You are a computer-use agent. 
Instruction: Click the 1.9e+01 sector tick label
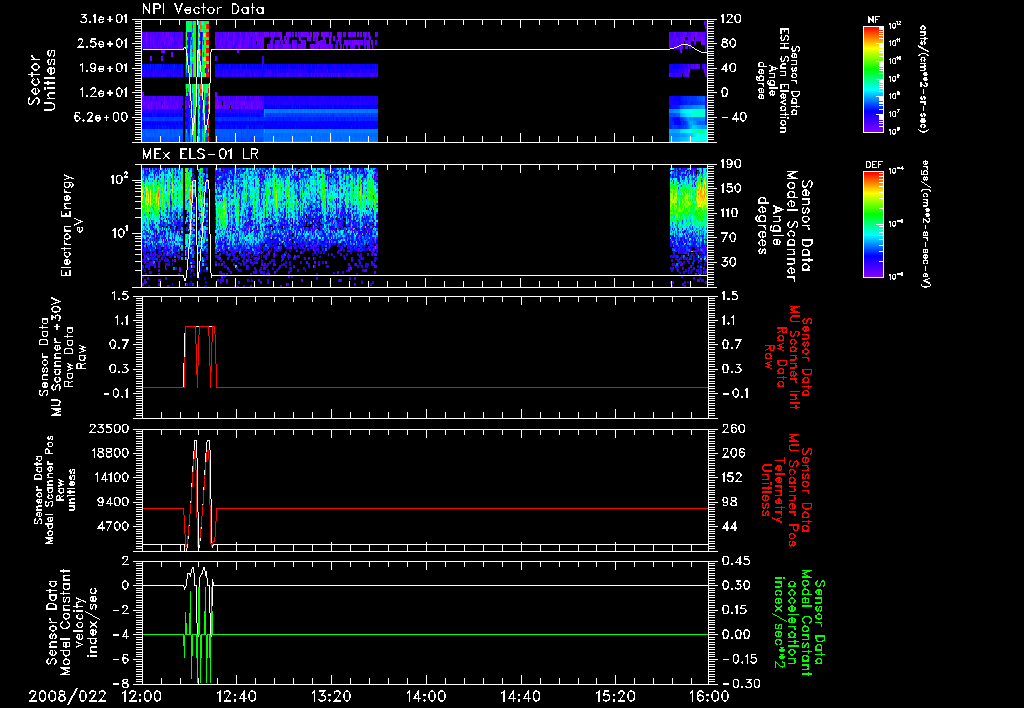coord(103,68)
